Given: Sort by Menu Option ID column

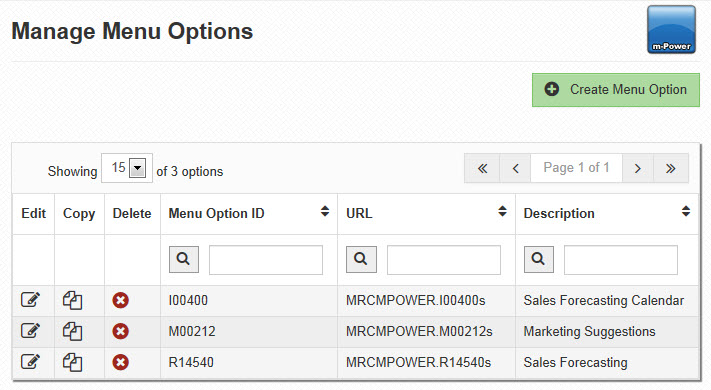Looking at the screenshot, I should coord(325,211).
